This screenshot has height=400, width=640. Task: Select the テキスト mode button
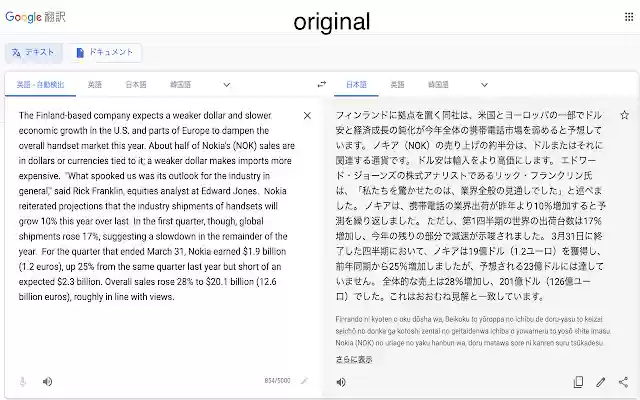point(34,53)
